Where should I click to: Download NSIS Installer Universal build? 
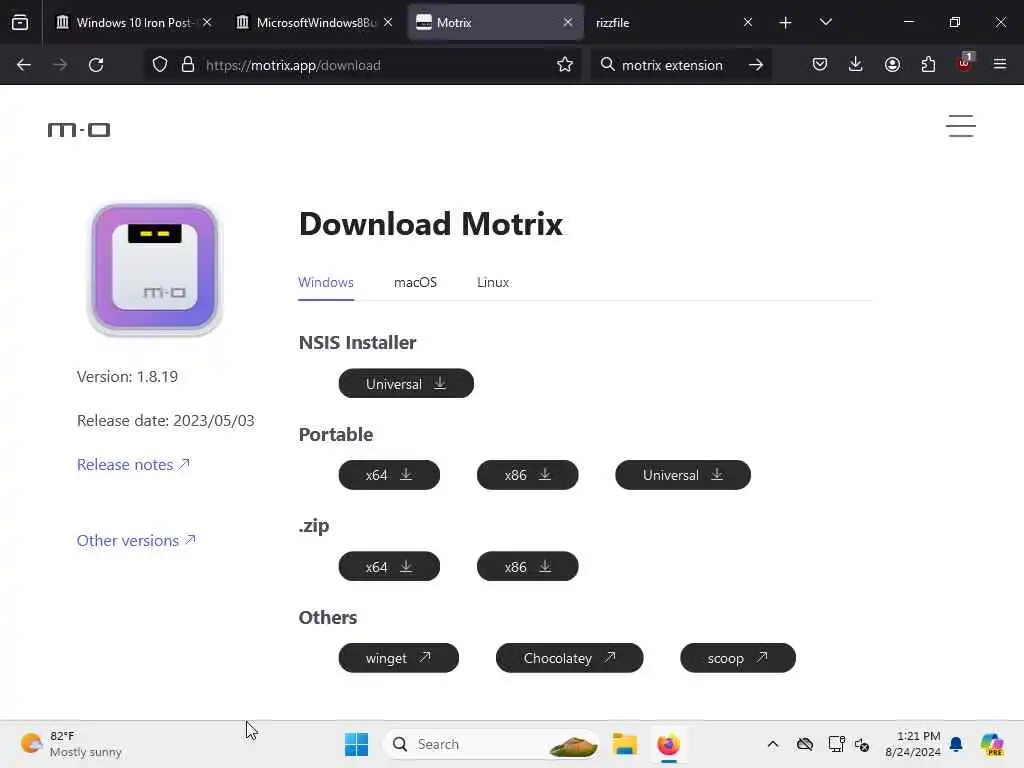(406, 384)
